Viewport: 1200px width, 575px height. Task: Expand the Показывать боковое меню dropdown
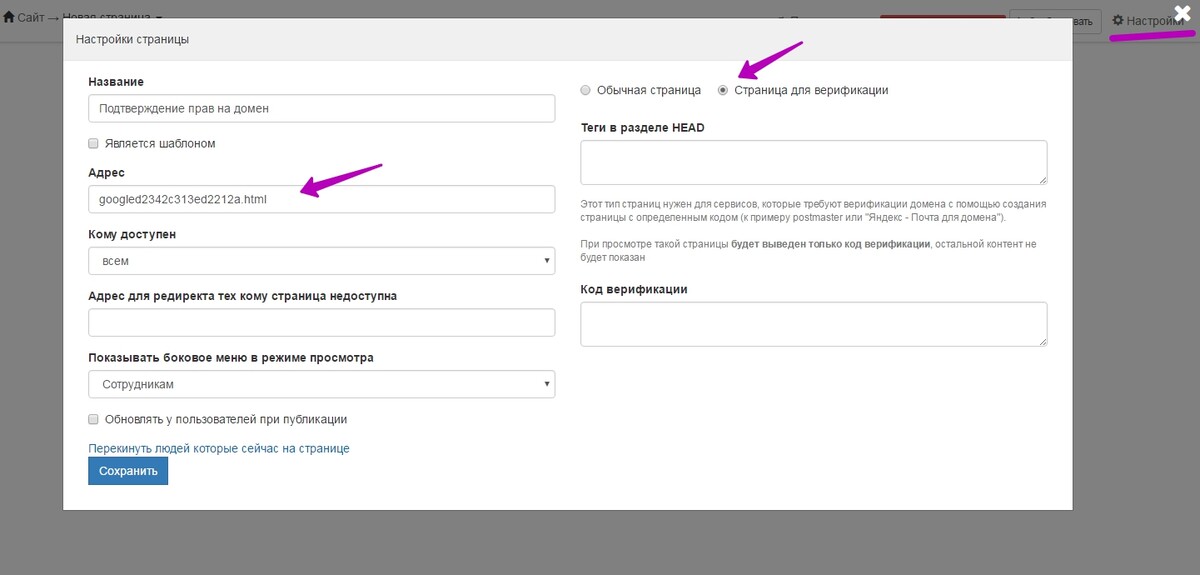321,384
